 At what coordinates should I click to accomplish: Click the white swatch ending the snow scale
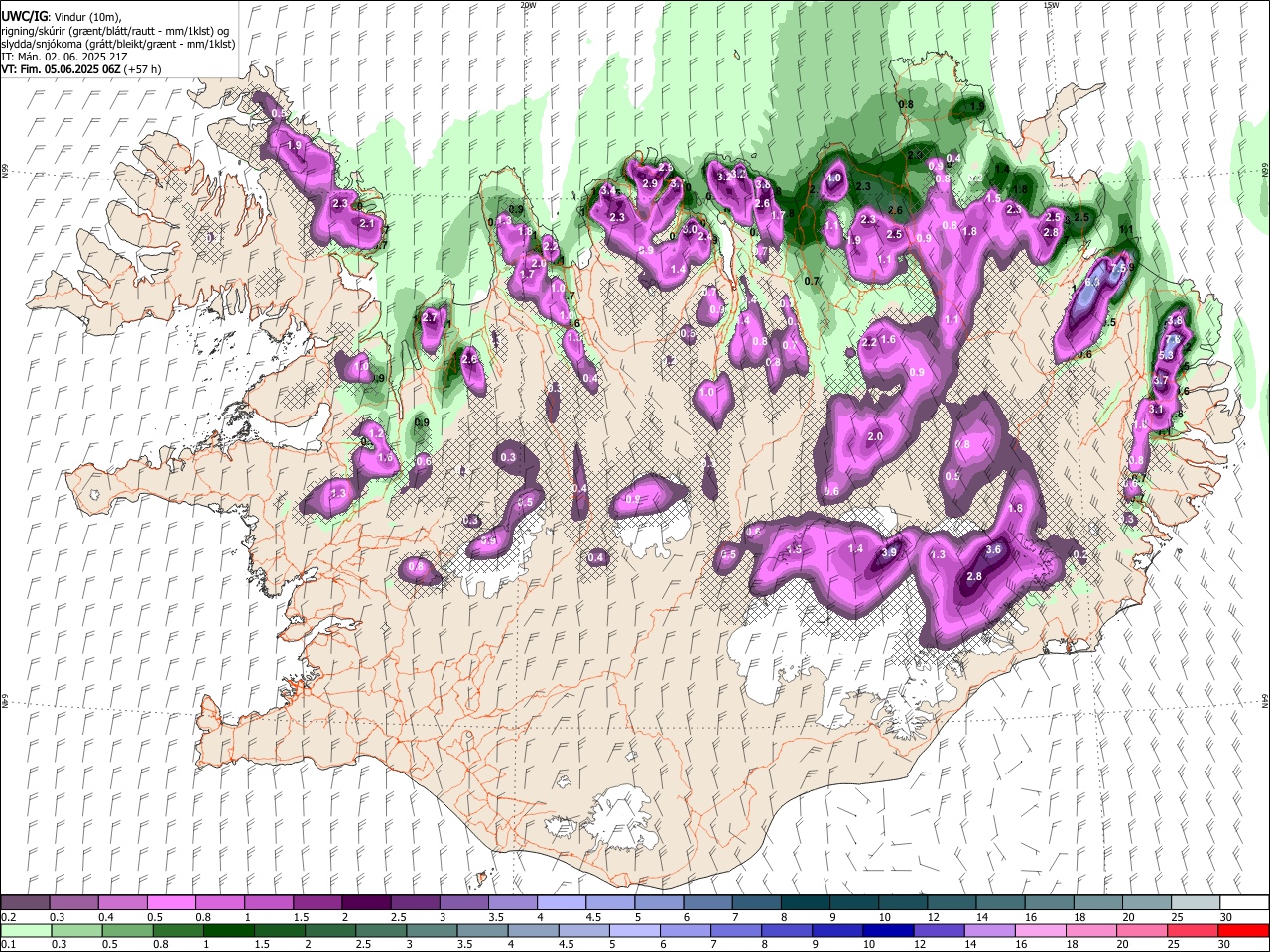[x=1243, y=903]
